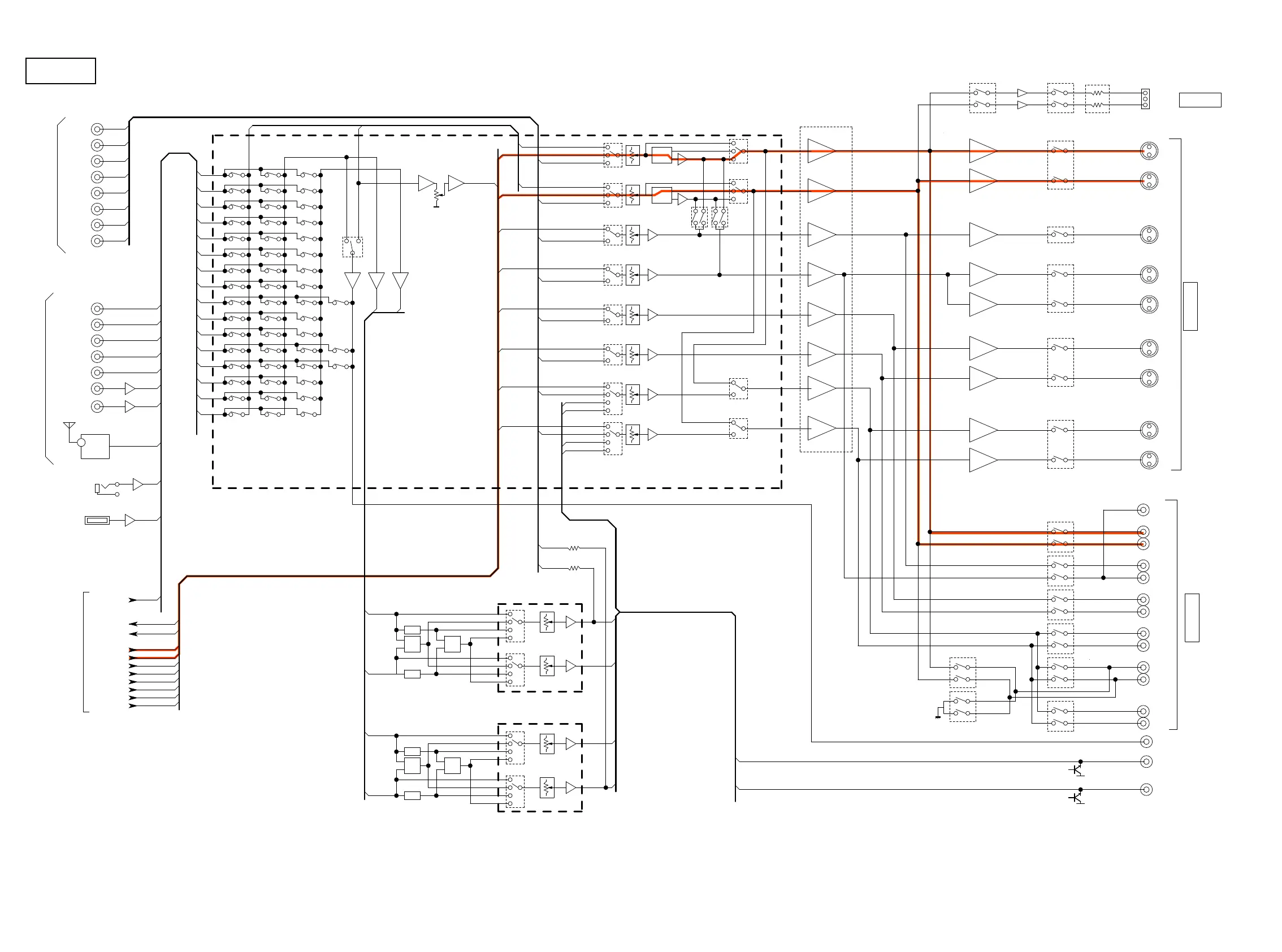
Task: Click the dashed box containing two resistors
Action: click(x=1097, y=98)
